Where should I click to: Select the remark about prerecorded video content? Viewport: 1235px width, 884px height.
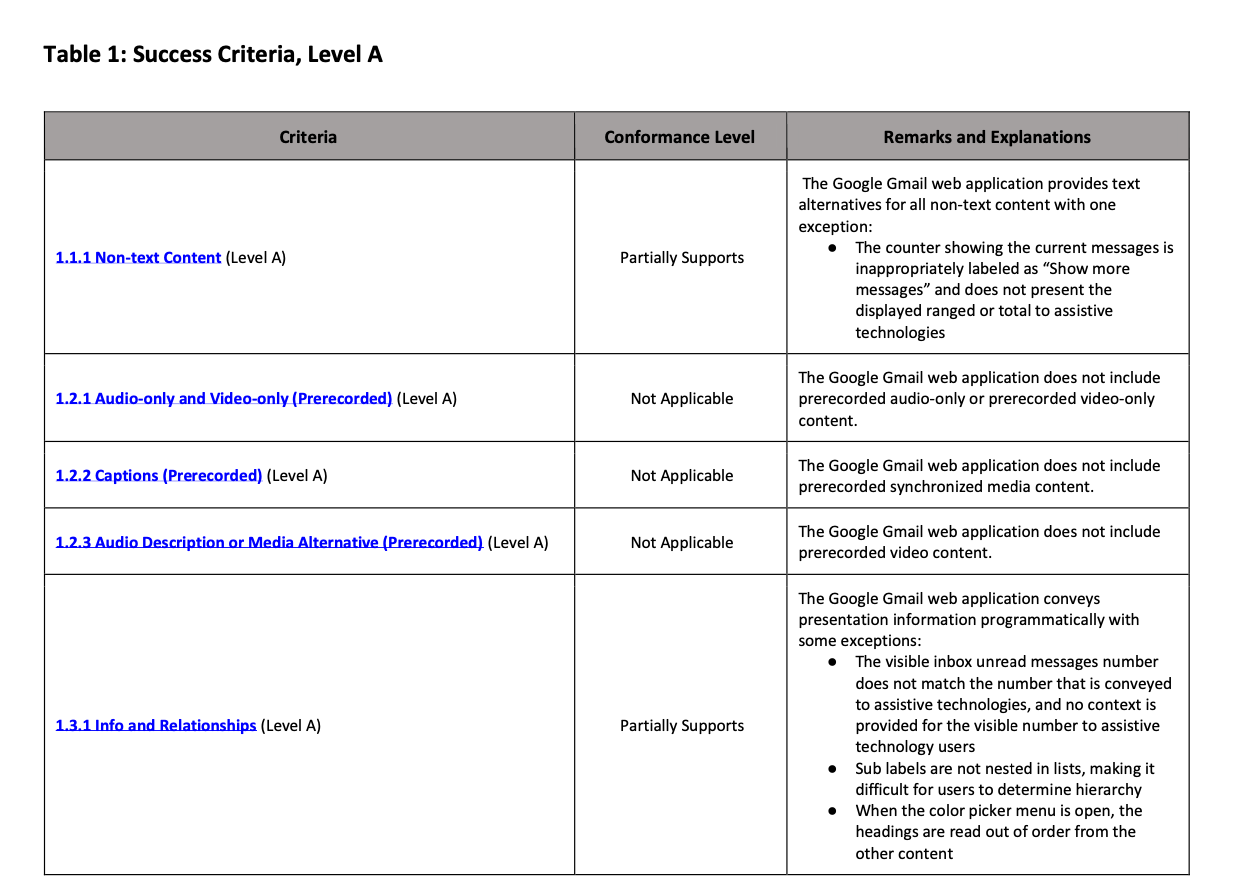click(978, 542)
